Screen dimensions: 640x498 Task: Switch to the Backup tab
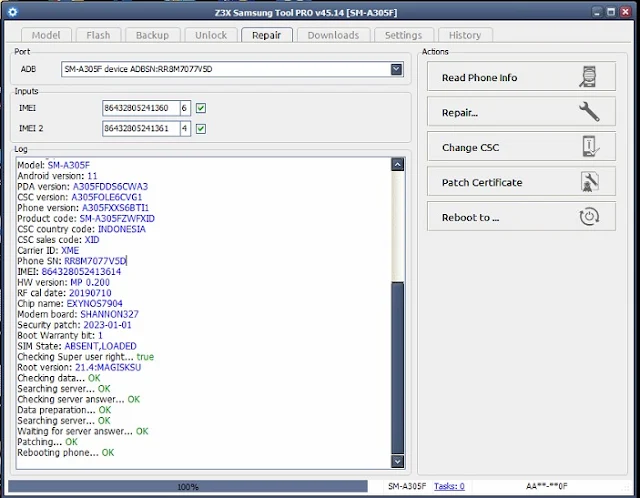coord(152,35)
